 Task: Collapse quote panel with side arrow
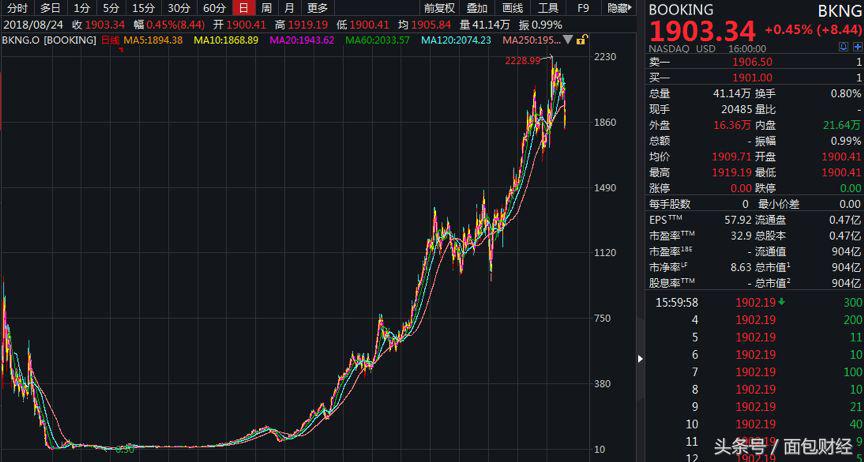(640, 359)
